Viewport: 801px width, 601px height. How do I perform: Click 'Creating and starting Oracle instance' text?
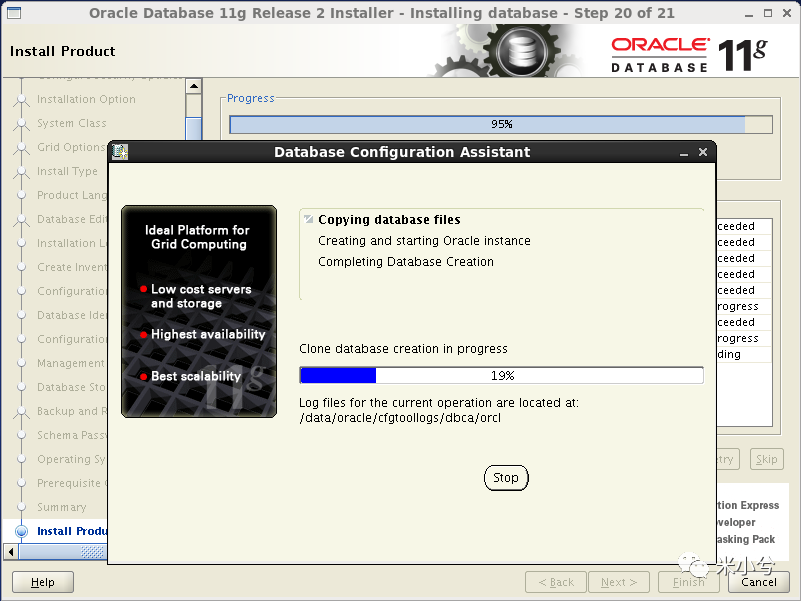424,241
